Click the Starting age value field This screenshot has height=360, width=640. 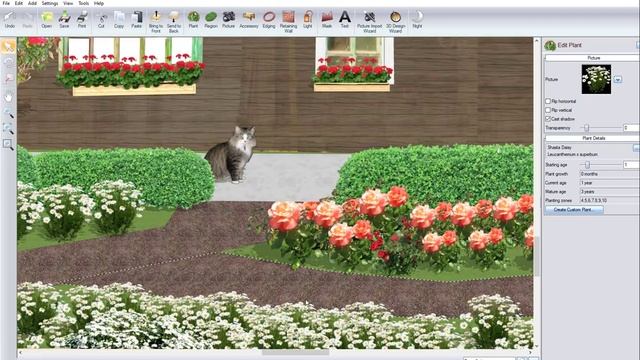631,165
